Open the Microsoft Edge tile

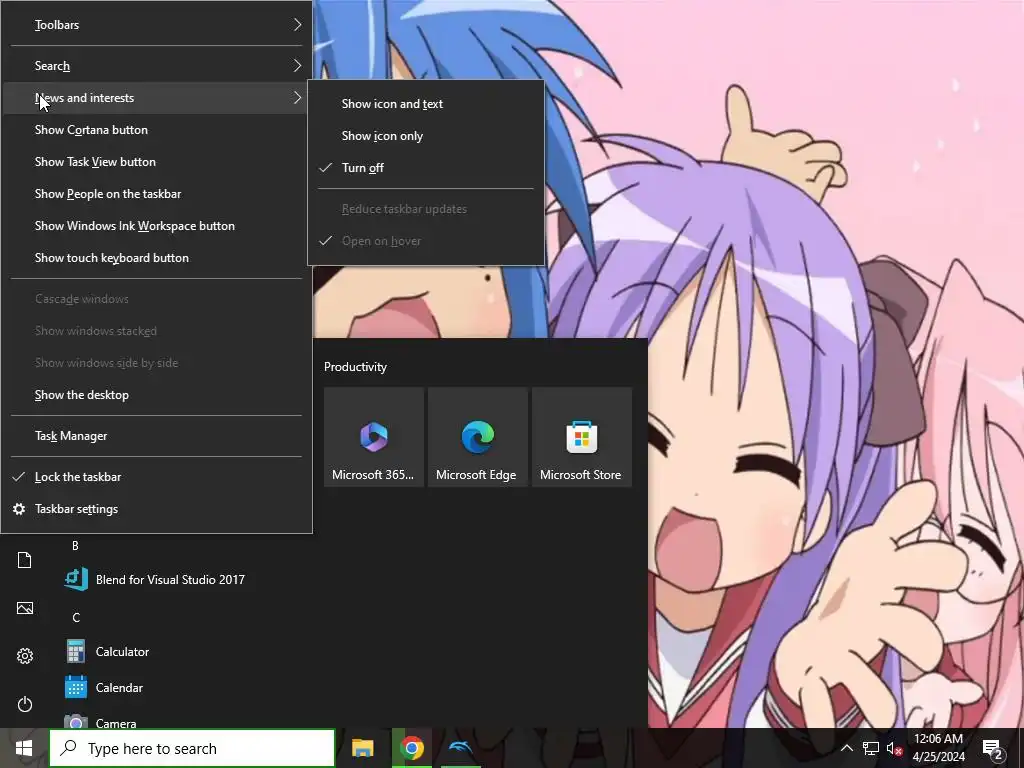tap(477, 437)
